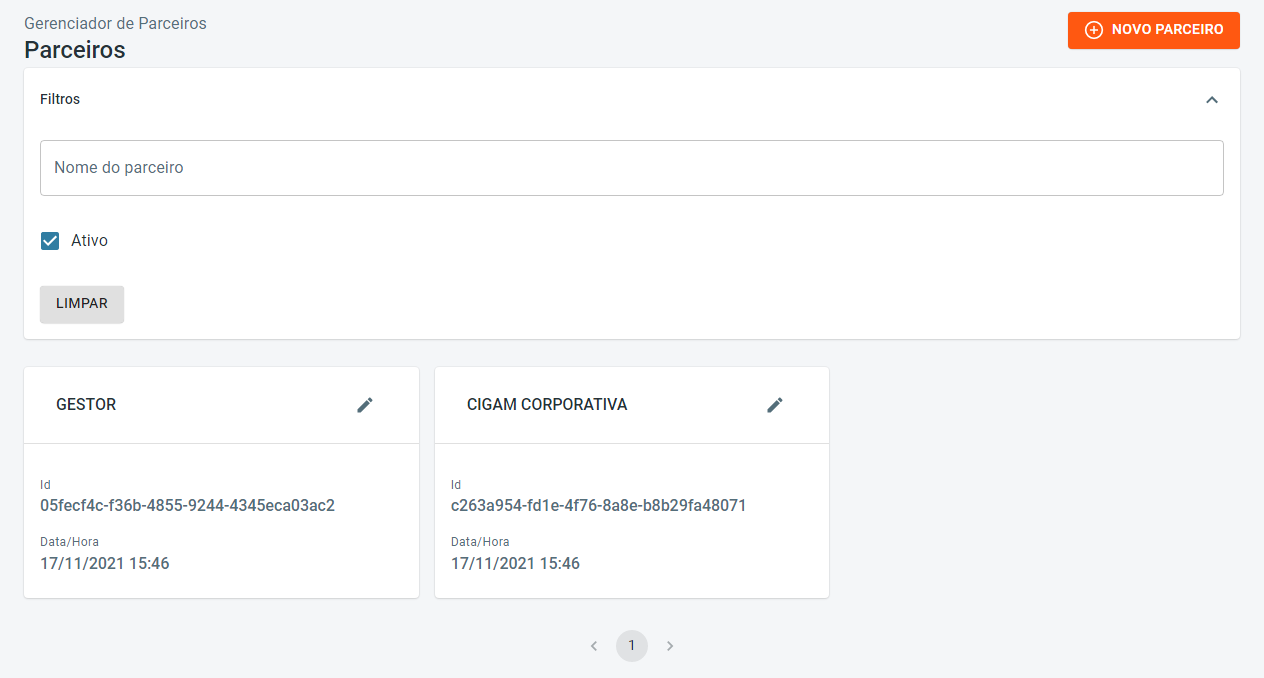Select page 1 in pagination
The image size is (1264, 678).
(x=632, y=646)
